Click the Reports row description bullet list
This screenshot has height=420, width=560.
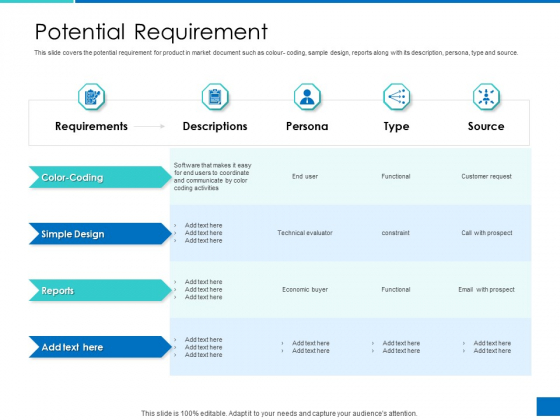click(198, 290)
